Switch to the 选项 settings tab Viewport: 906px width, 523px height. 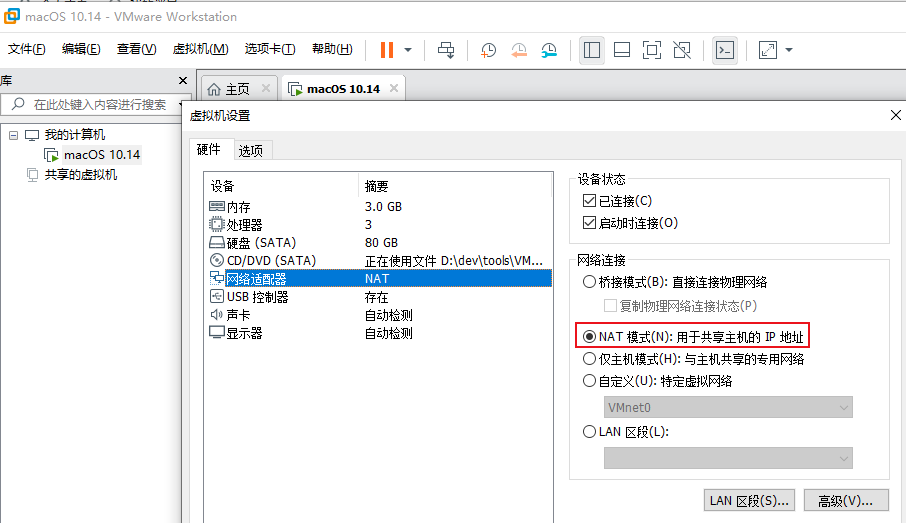pos(251,151)
